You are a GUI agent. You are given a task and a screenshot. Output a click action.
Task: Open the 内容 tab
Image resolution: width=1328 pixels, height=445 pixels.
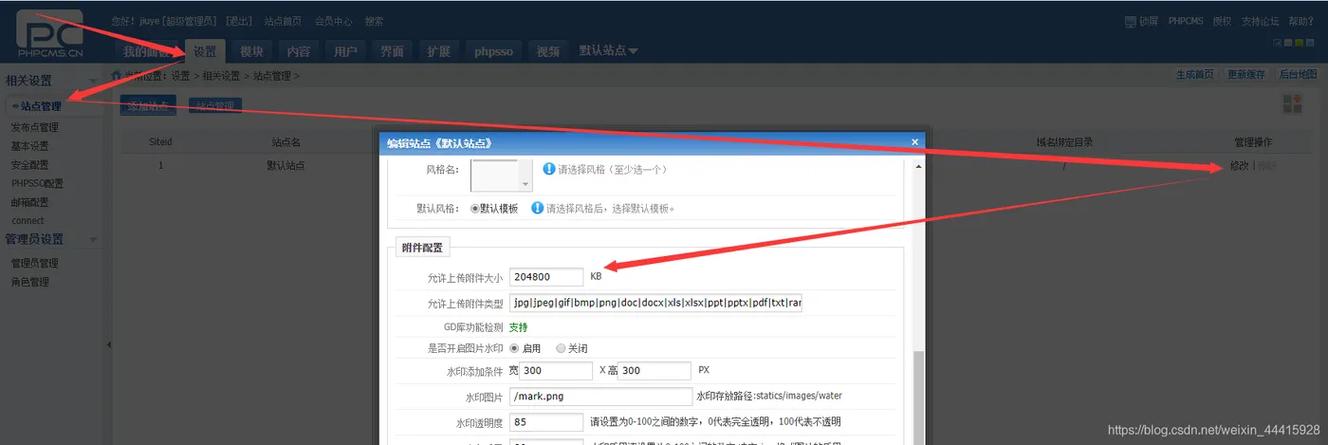[298, 51]
